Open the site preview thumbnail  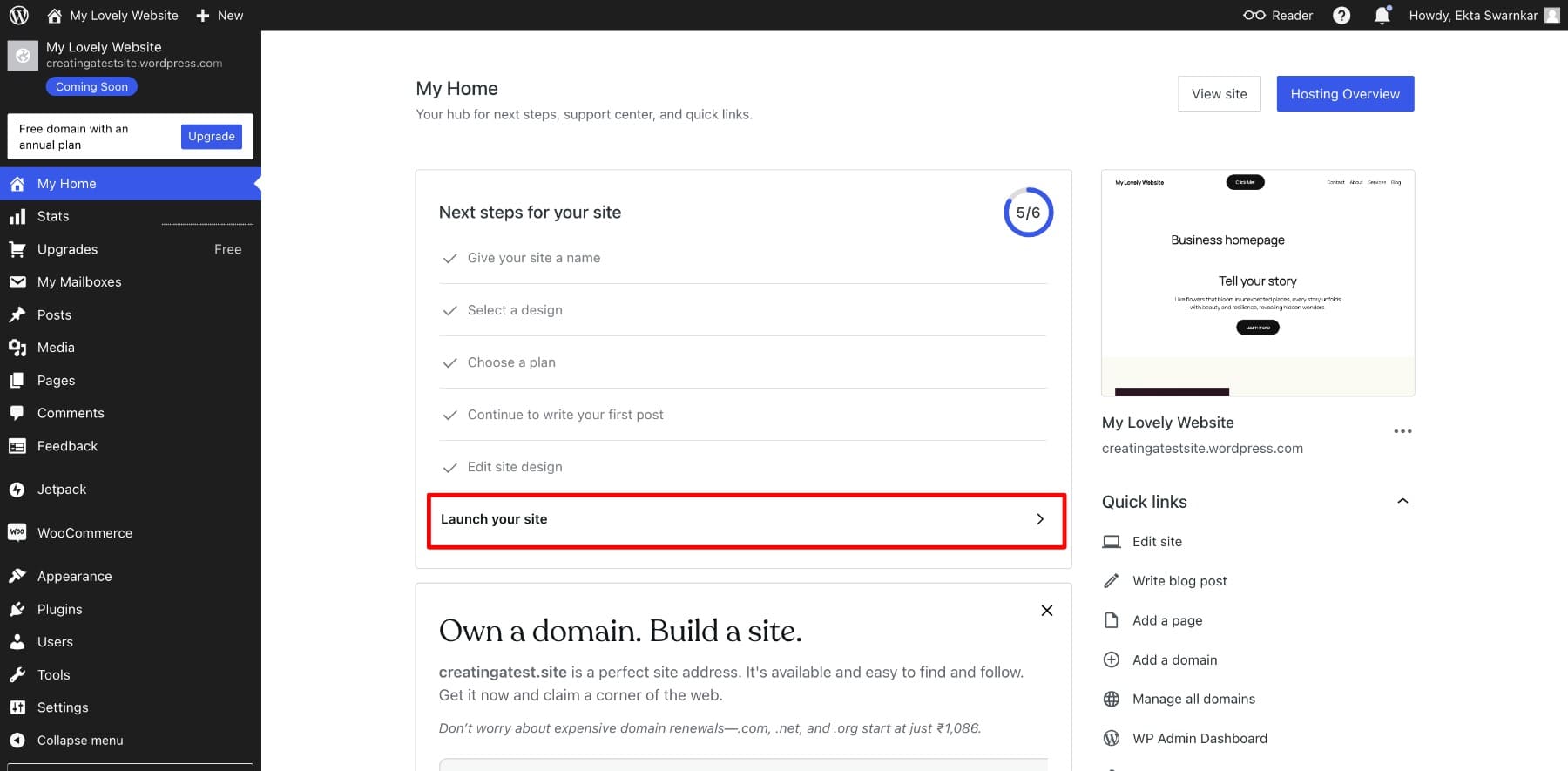1258,283
